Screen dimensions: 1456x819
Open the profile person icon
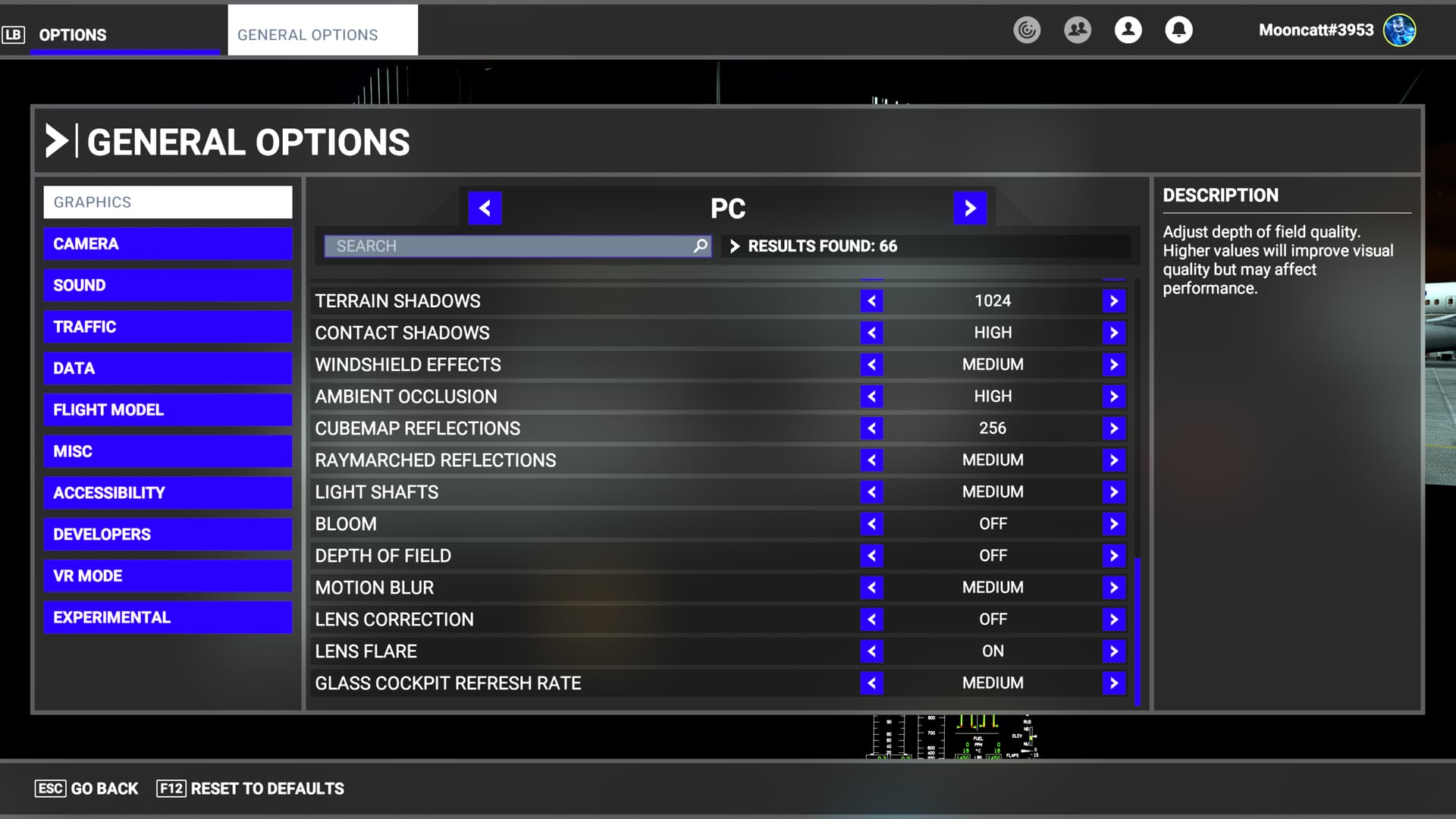pyautogui.click(x=1128, y=30)
